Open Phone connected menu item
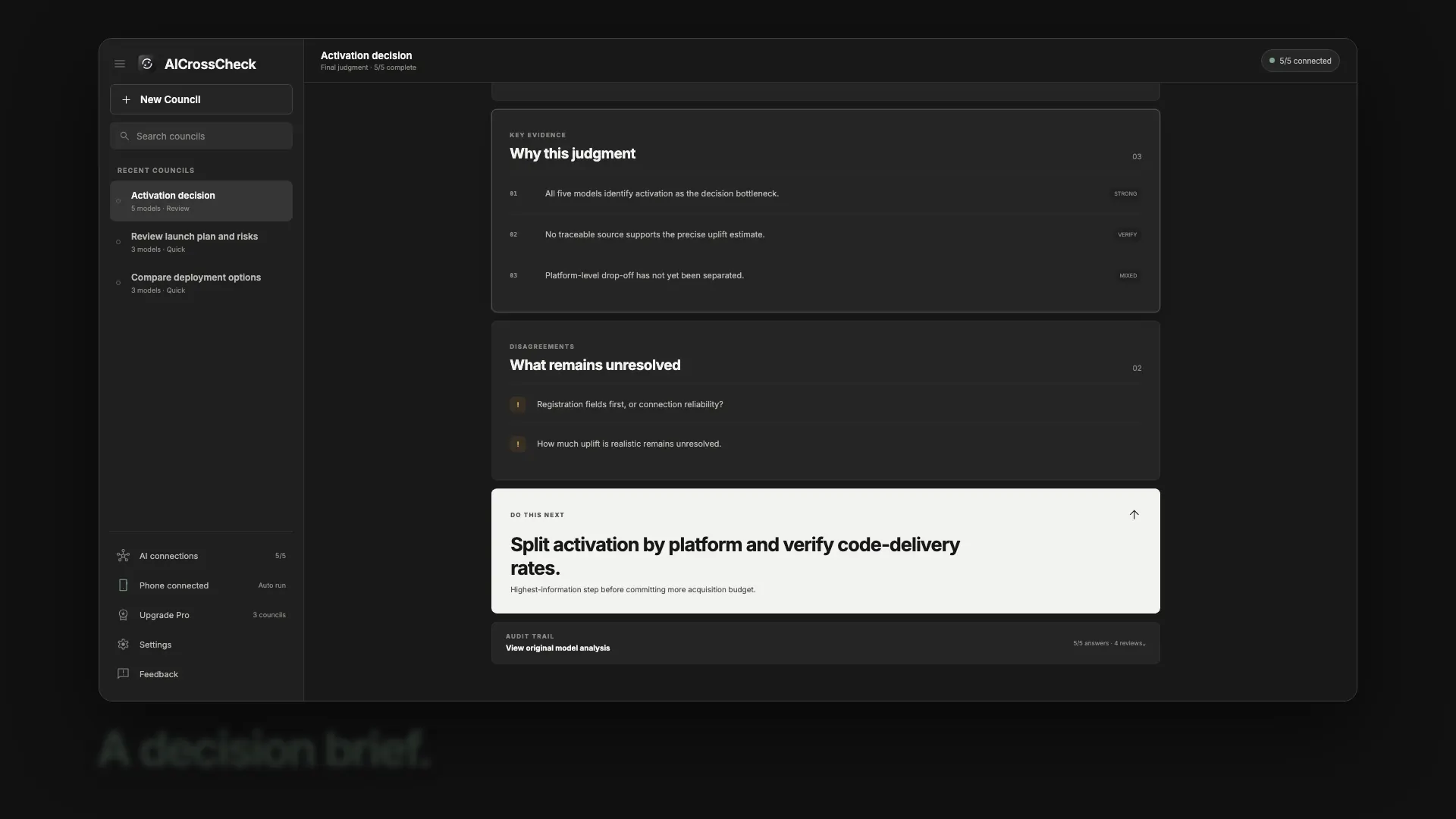The image size is (1456, 819). pyautogui.click(x=201, y=585)
